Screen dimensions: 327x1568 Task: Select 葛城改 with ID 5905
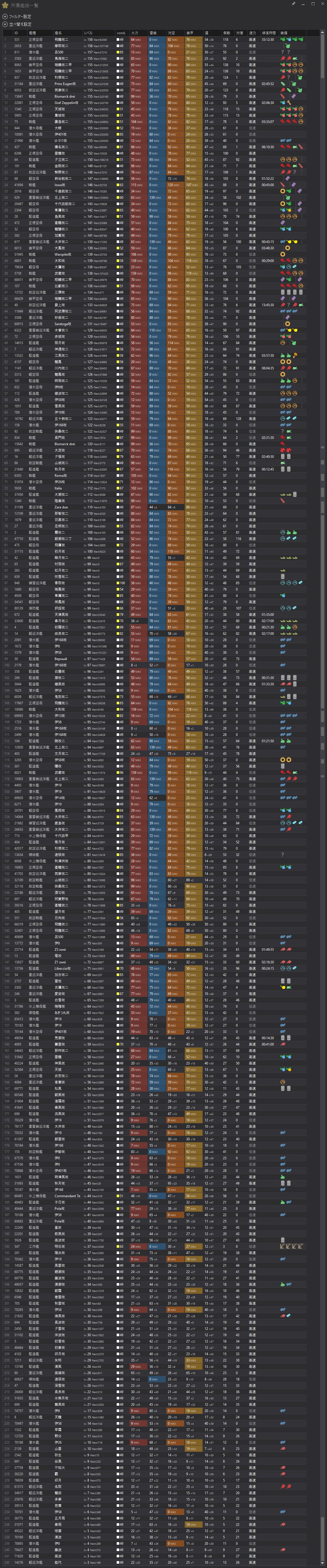59,115
